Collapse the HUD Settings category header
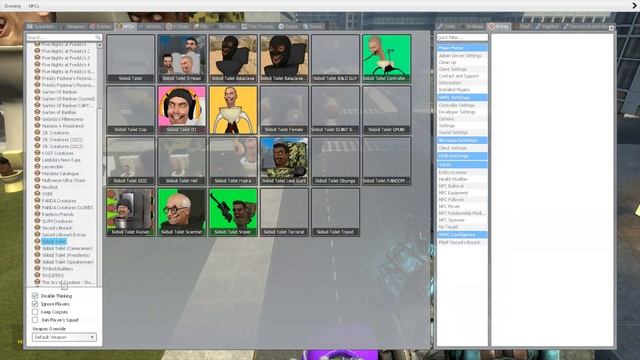640x360 pixels. pos(462,156)
